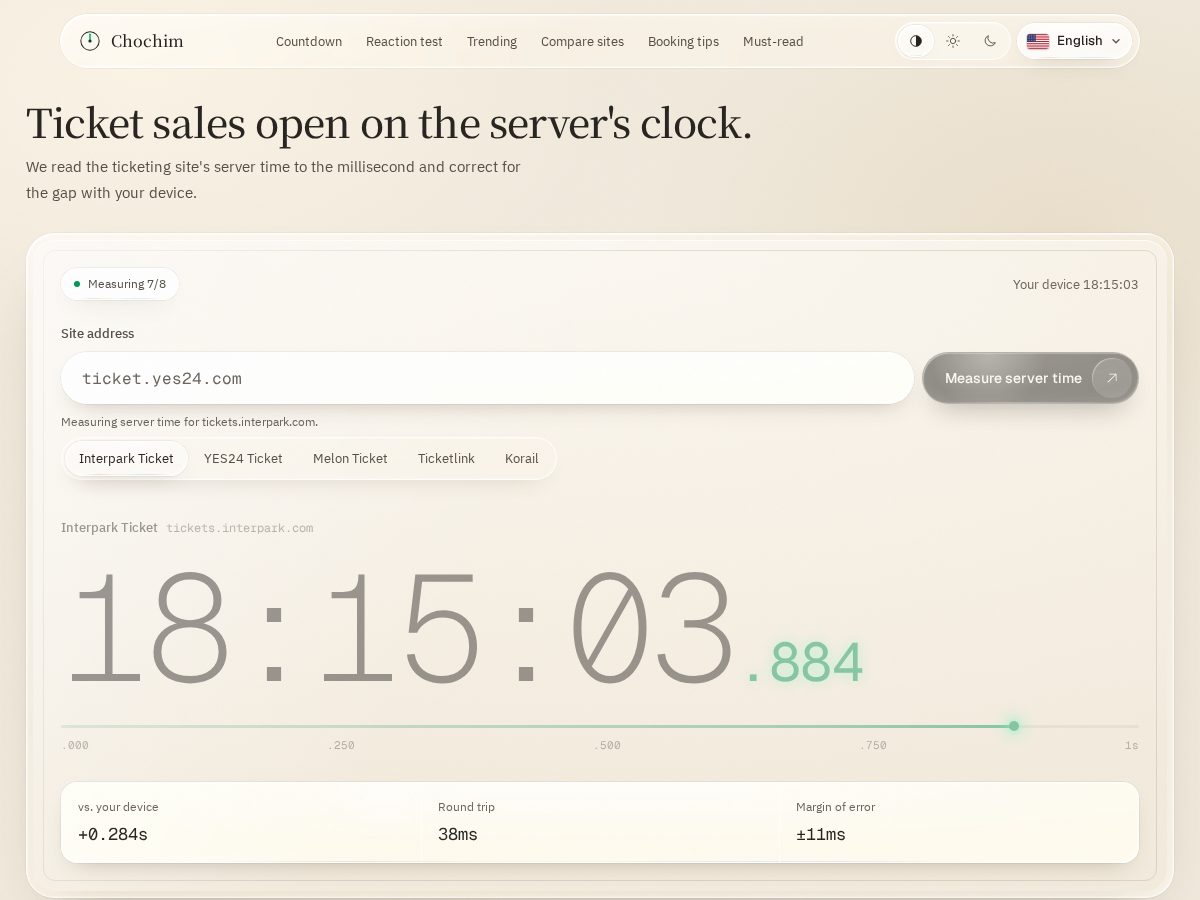1200x900 pixels.
Task: Click the Measure server time button
Action: click(1030, 378)
